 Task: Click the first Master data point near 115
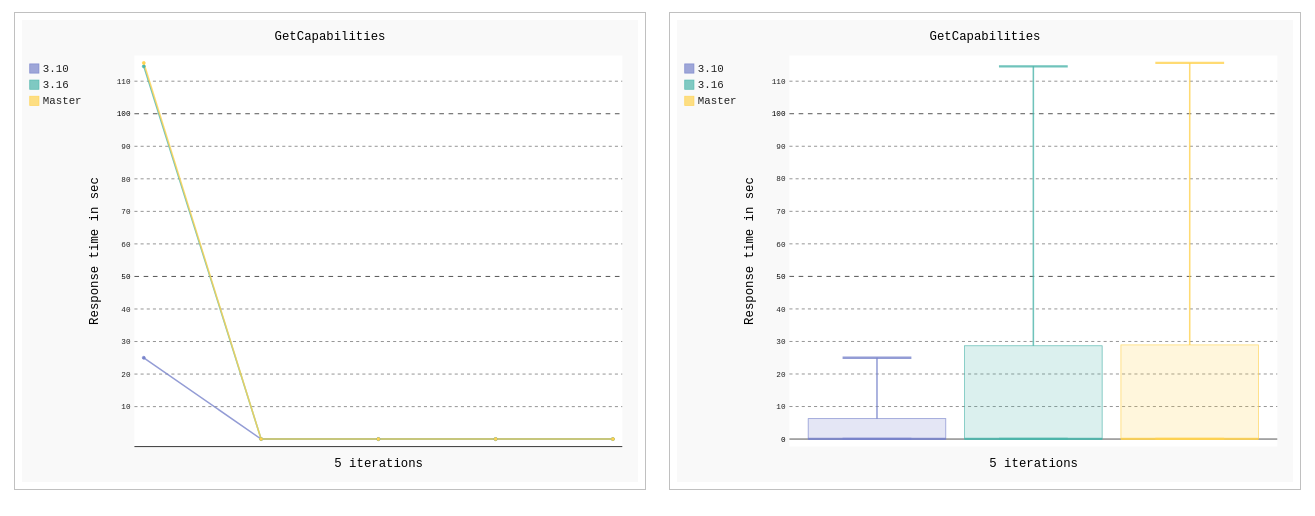click(x=143, y=63)
